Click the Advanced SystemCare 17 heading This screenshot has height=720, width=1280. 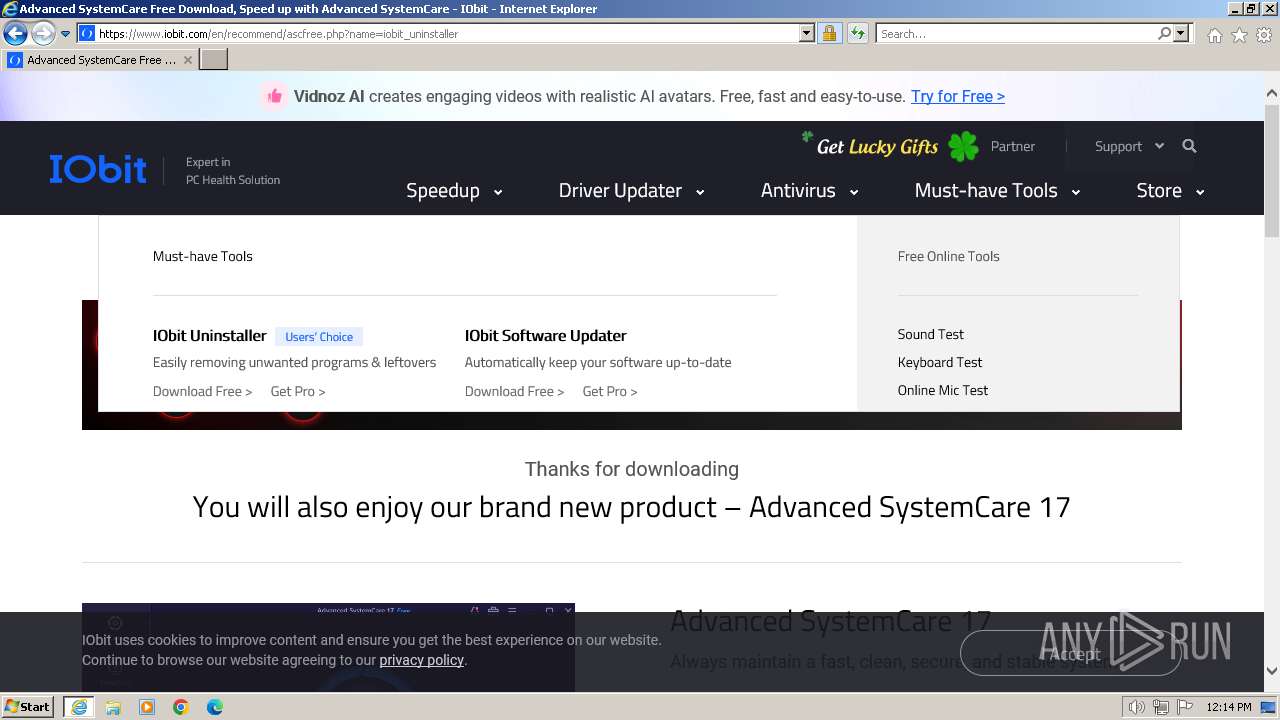[830, 621]
